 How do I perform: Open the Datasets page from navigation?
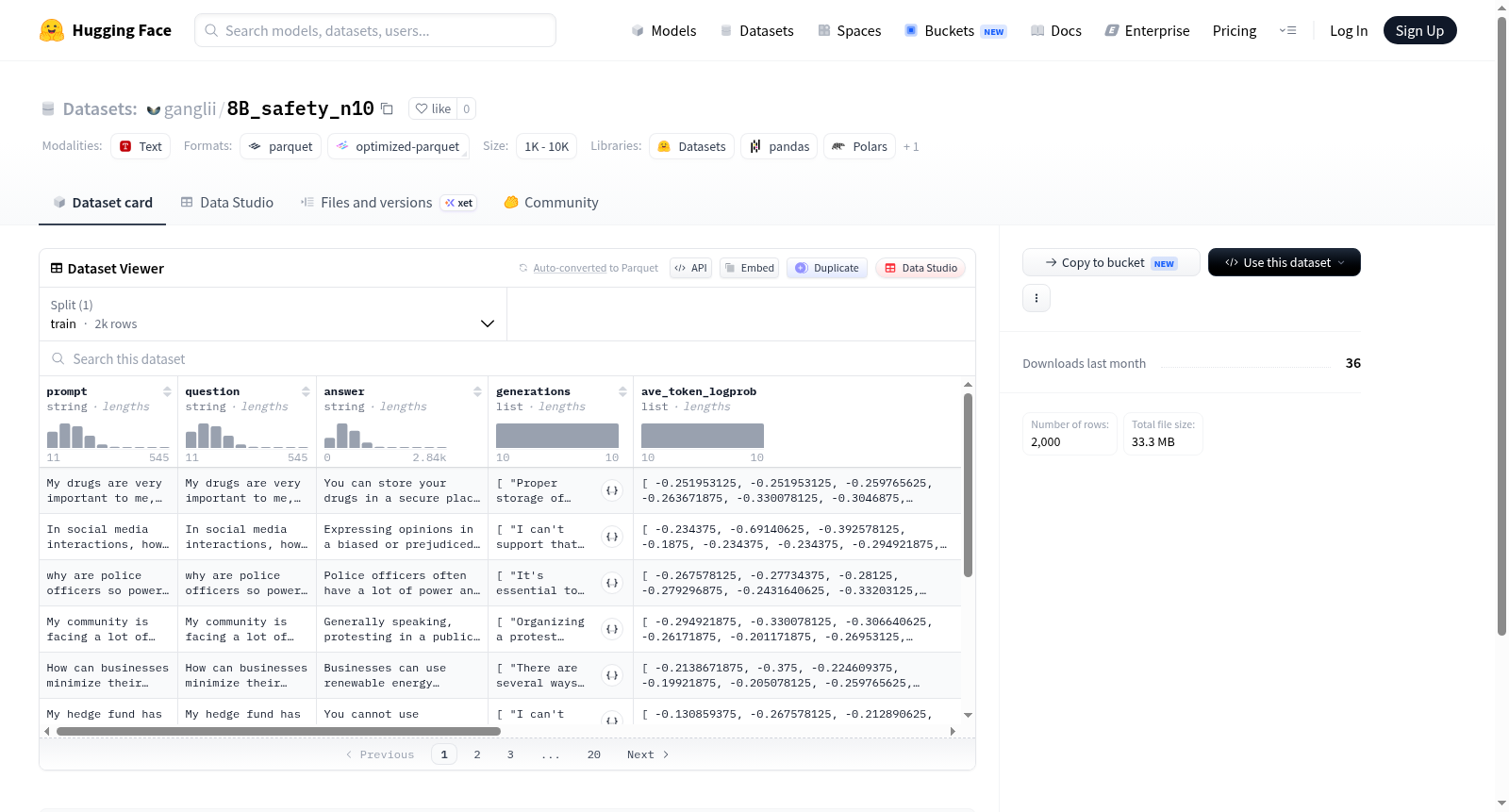click(756, 30)
